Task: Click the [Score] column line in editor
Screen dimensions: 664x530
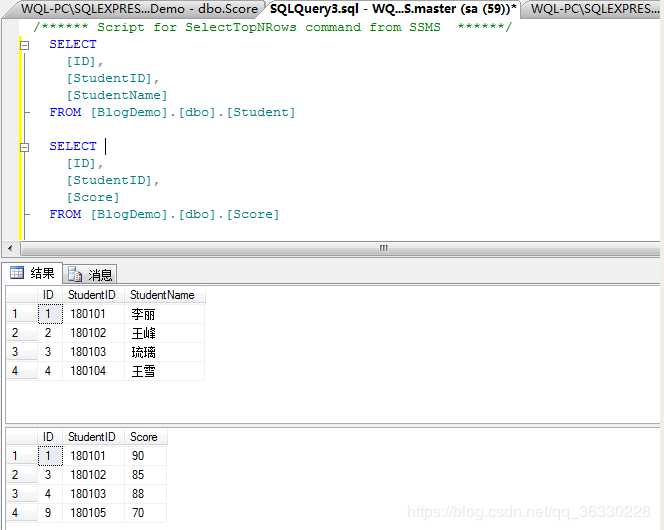Action: [x=93, y=197]
